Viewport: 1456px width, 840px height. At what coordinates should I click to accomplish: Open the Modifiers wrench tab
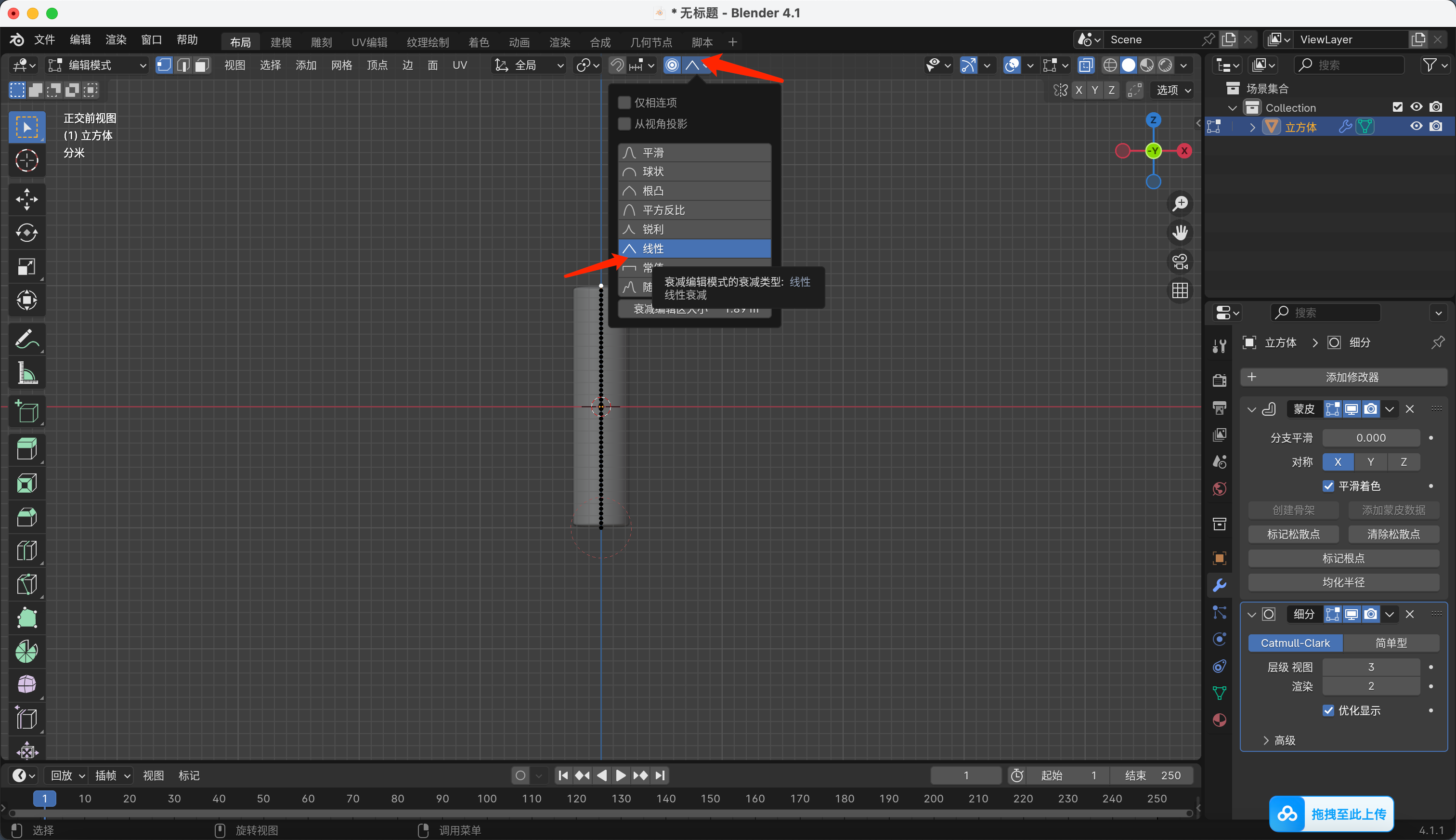coord(1219,585)
